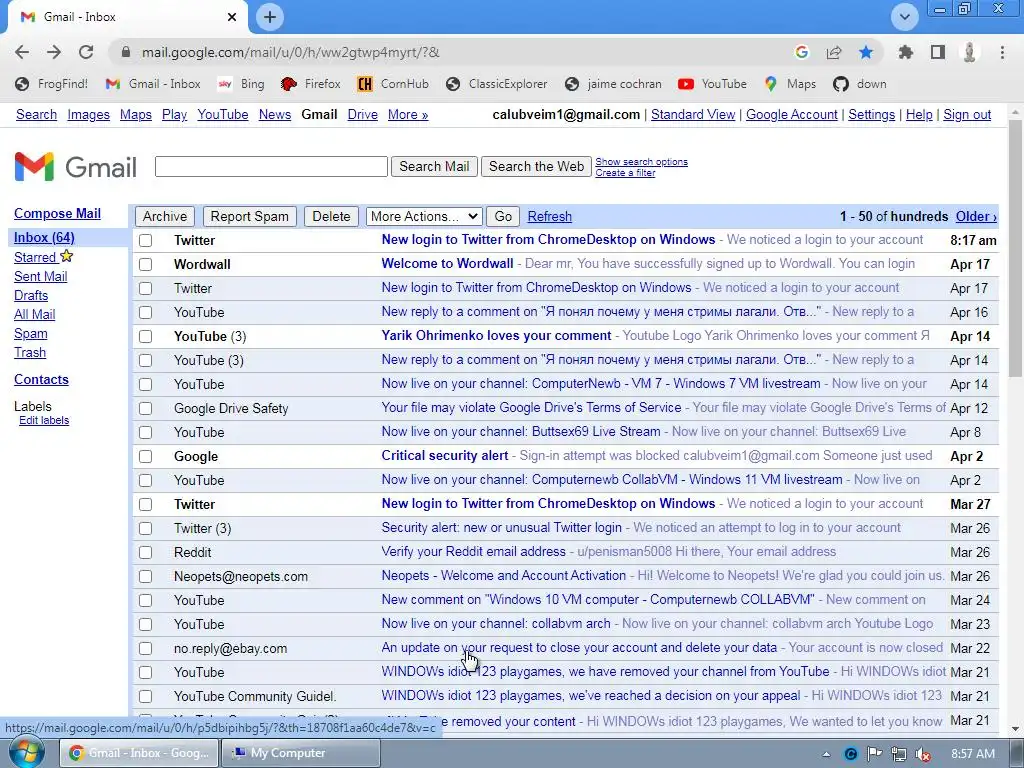Expand the More » link in the top navigation

pyautogui.click(x=408, y=114)
